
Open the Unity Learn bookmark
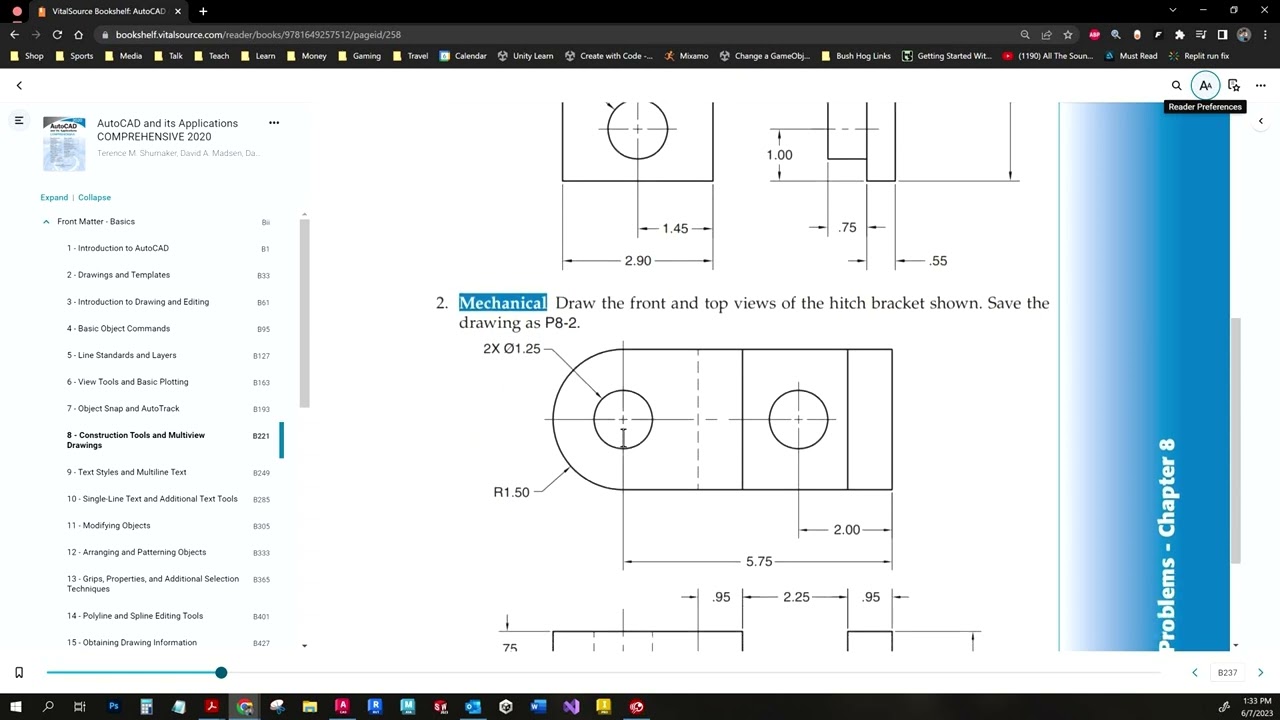coord(525,56)
